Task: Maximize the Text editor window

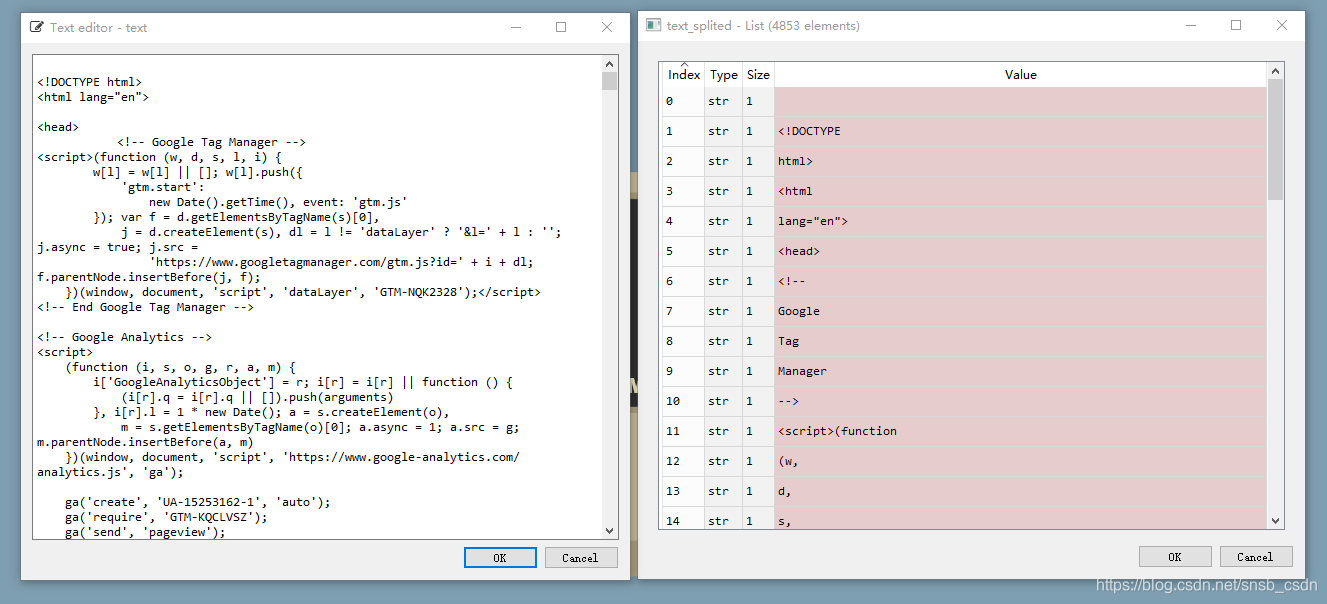Action: click(561, 27)
